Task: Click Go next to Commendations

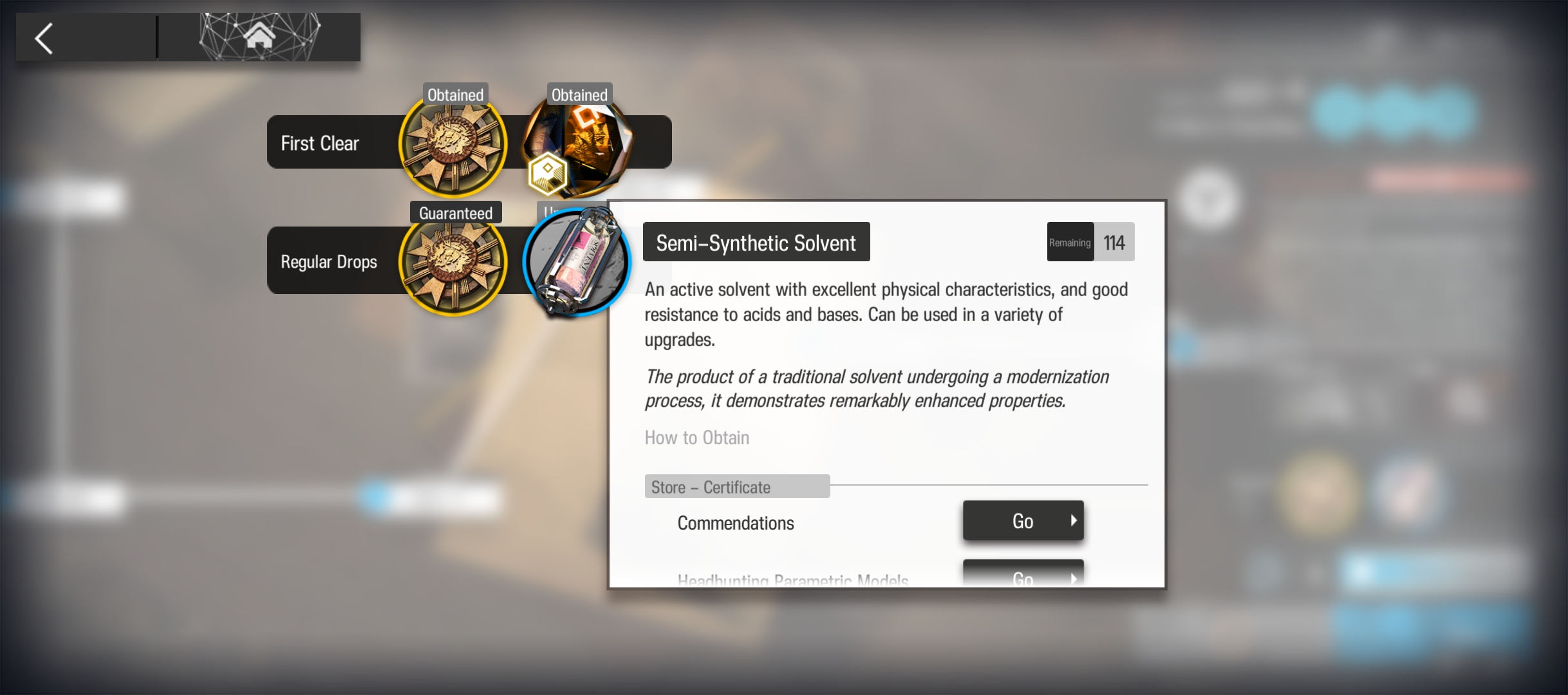Action: 1023,521
